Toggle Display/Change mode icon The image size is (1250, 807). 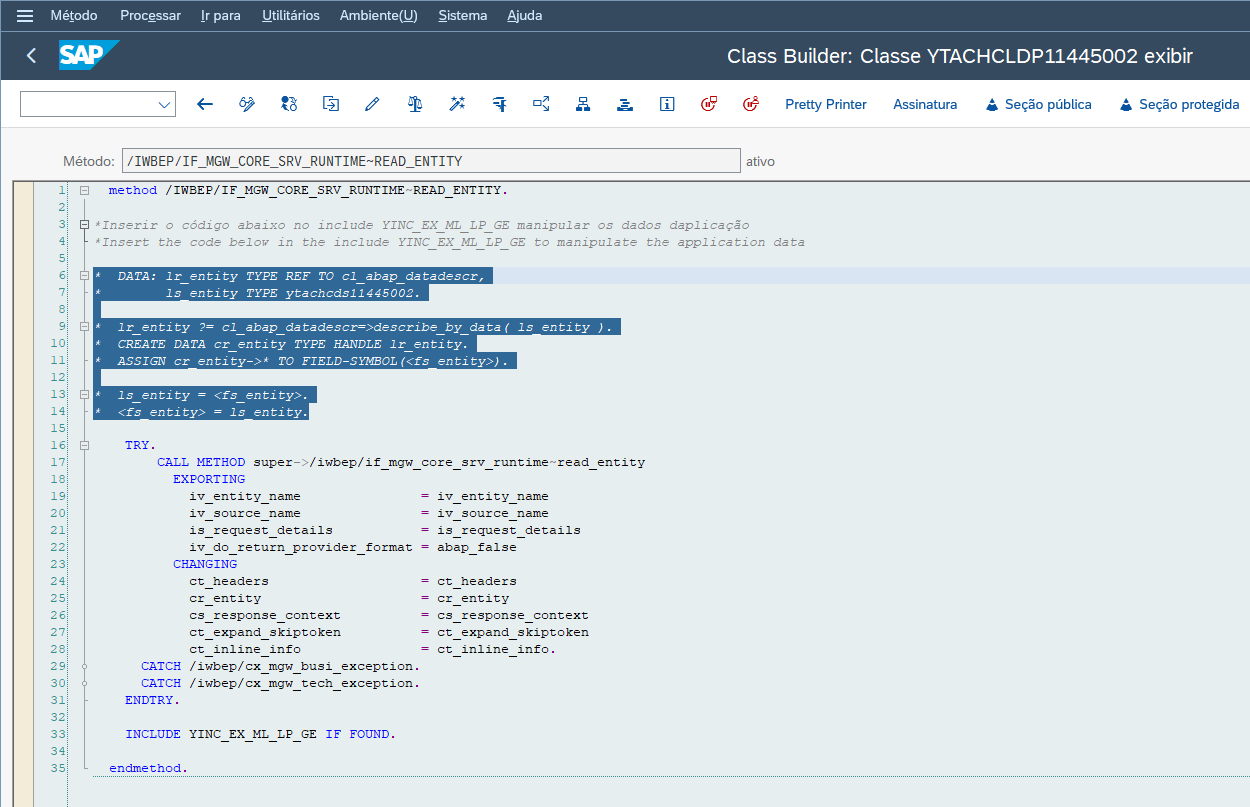pos(247,104)
